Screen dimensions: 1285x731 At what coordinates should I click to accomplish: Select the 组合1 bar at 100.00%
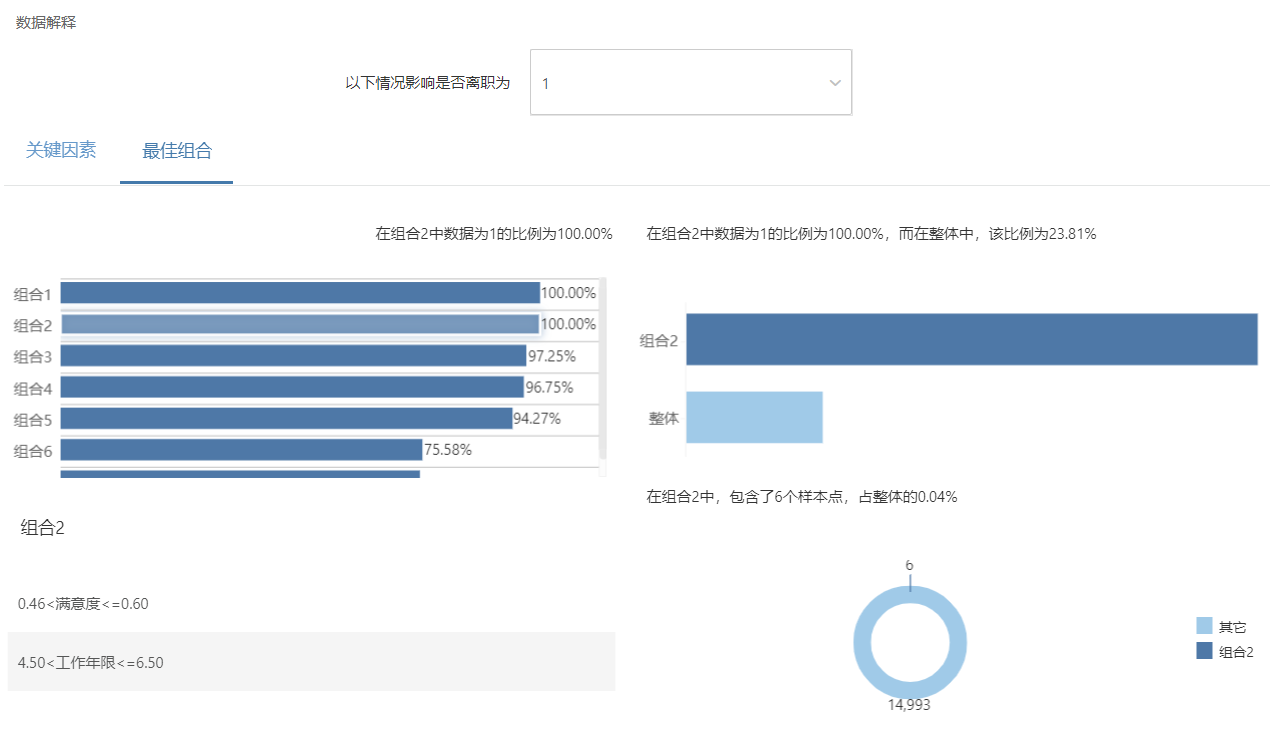point(300,293)
